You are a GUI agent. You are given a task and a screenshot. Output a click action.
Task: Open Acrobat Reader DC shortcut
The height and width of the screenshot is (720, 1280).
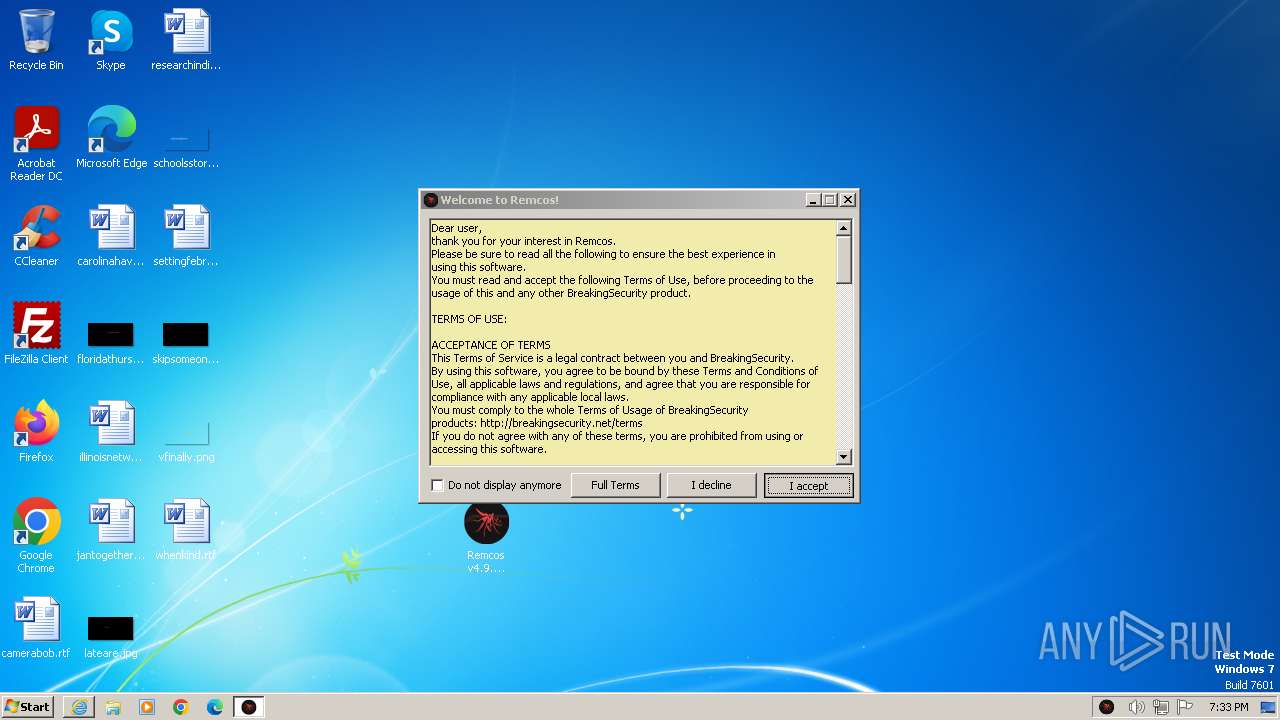pyautogui.click(x=36, y=144)
